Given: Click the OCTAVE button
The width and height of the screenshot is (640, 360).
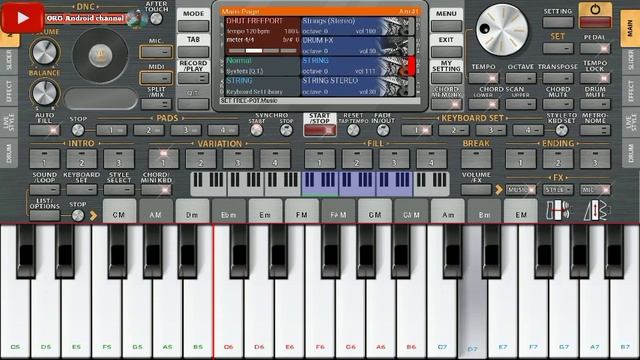Looking at the screenshot, I should coord(521,78).
